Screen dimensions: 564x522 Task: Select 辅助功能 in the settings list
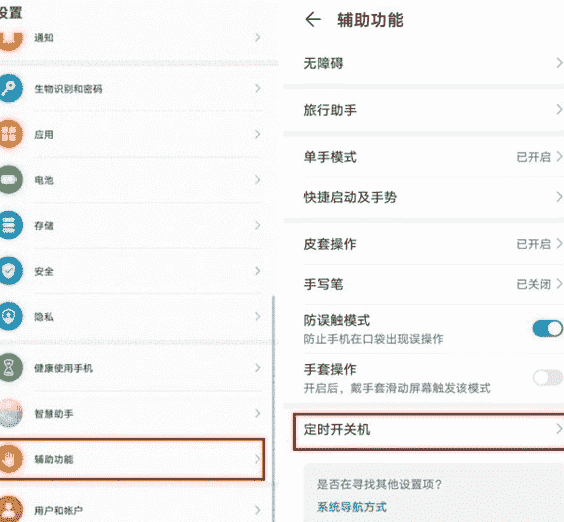point(132,459)
